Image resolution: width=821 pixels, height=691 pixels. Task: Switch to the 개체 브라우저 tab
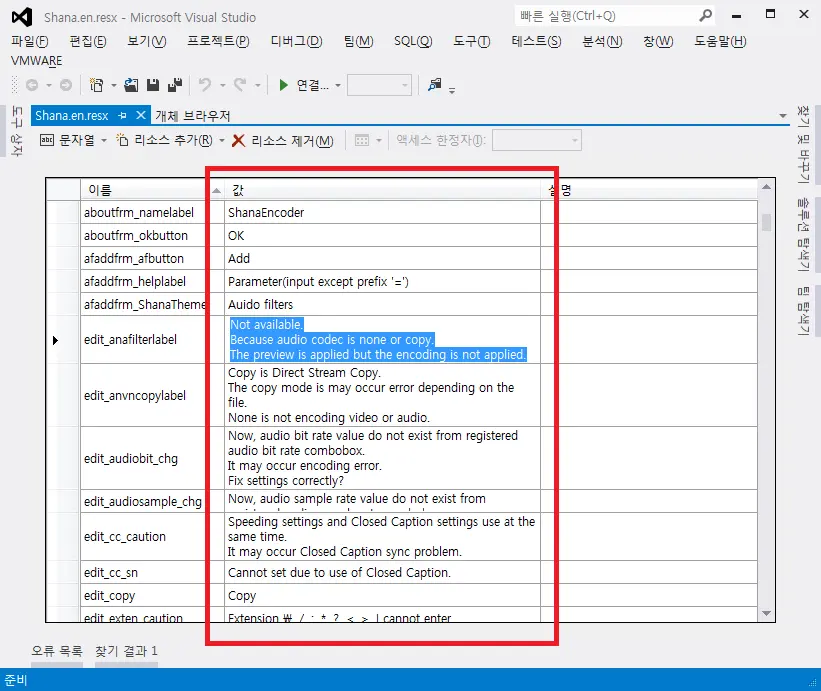tap(193, 116)
